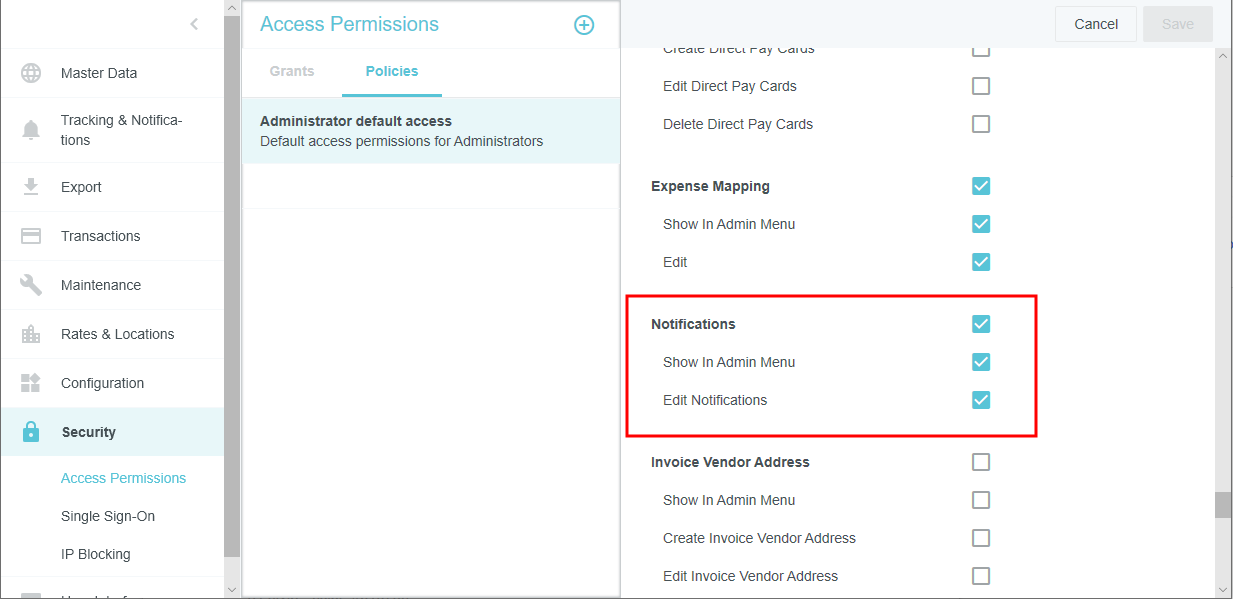The width and height of the screenshot is (1233, 599).
Task: Open the IP Blocking page
Action: 96,554
